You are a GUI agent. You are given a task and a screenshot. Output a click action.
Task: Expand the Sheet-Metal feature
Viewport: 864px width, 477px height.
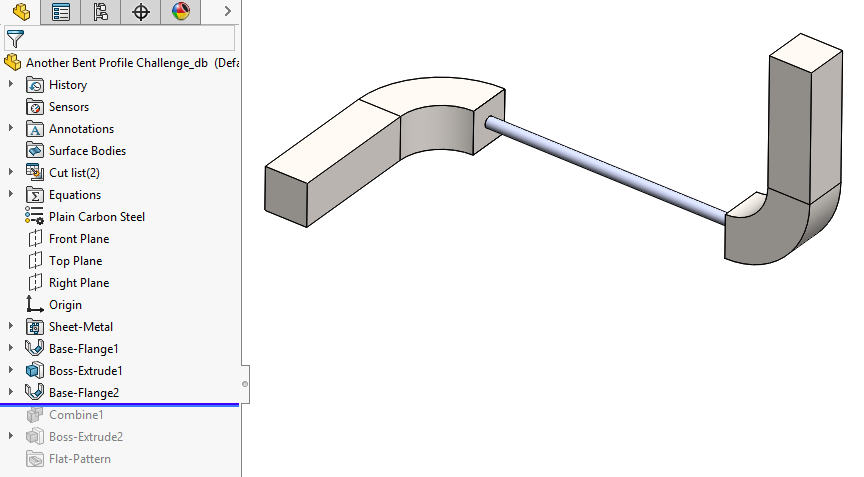coord(10,327)
